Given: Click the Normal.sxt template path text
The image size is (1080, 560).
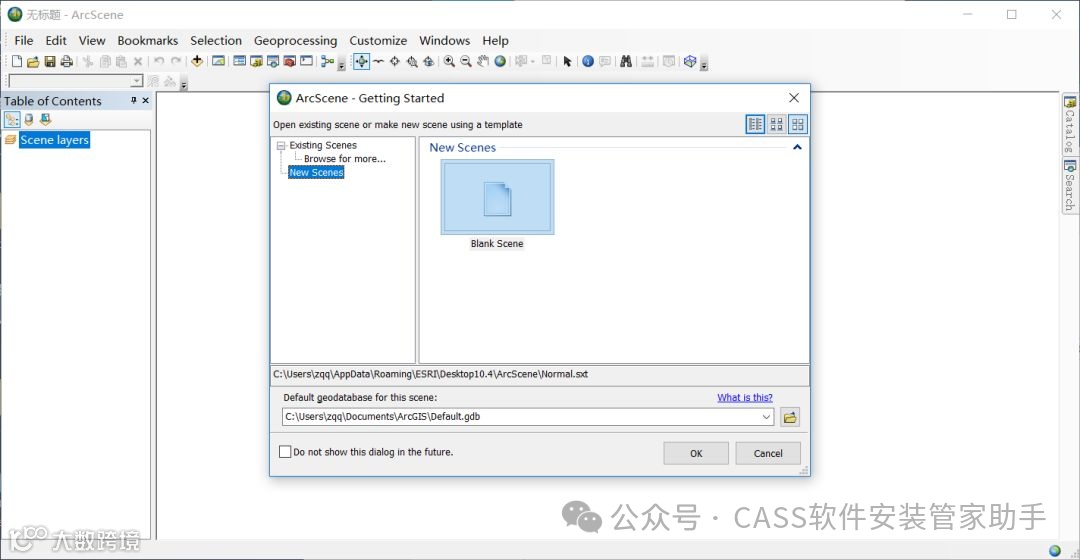Looking at the screenshot, I should click(430, 374).
